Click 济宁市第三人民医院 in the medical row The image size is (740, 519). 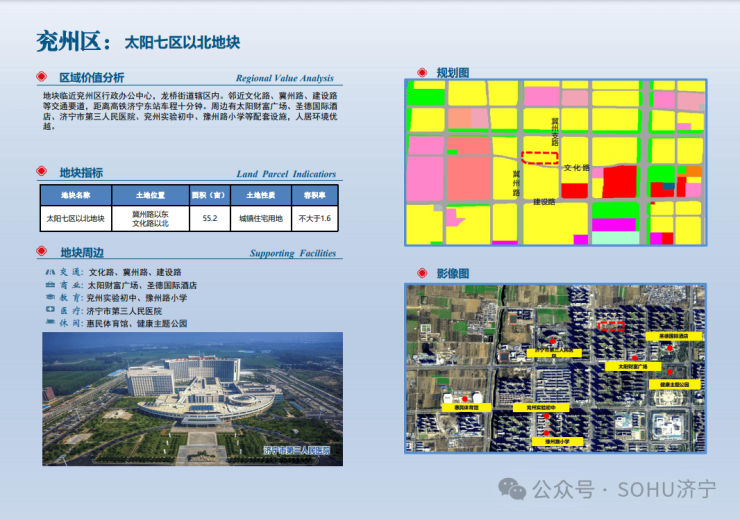[124, 311]
